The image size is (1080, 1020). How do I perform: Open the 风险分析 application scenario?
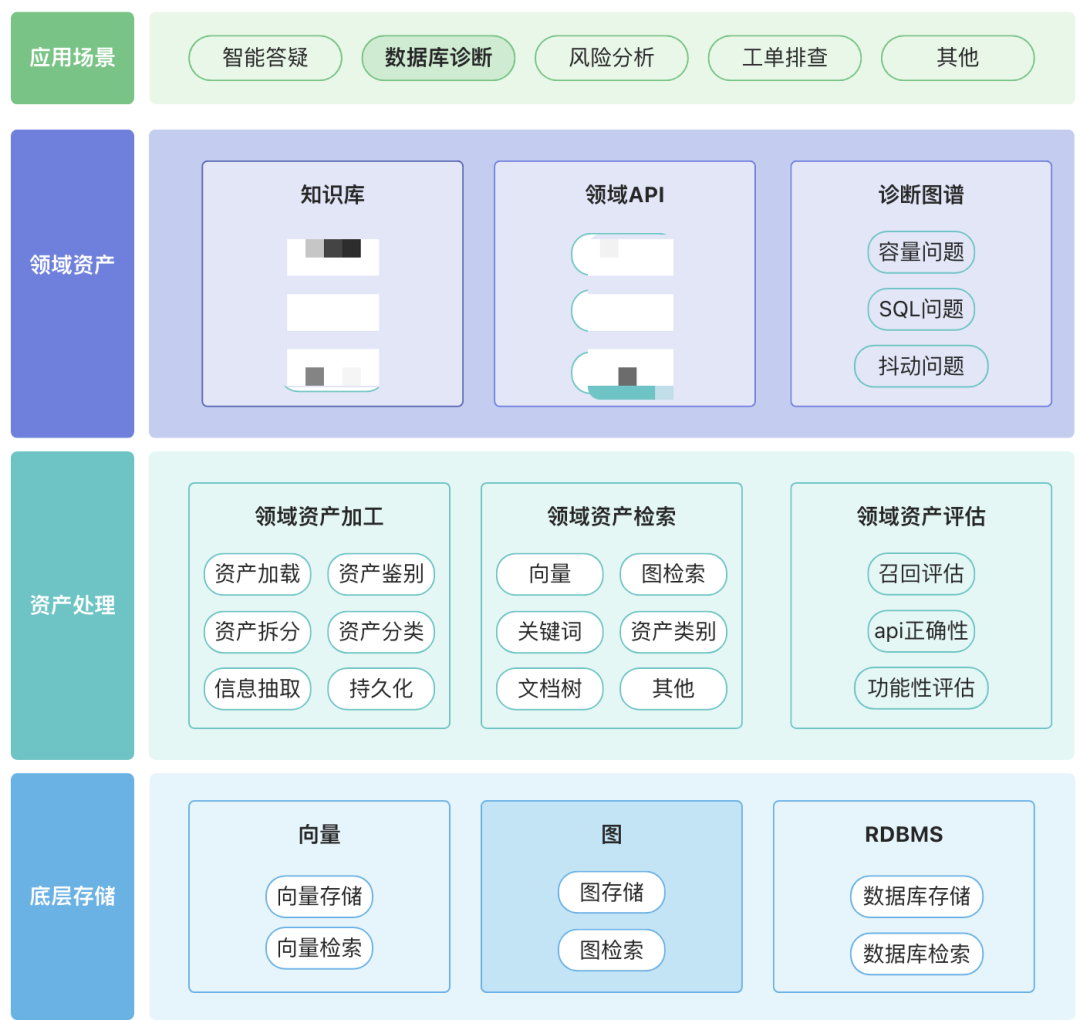pos(611,58)
